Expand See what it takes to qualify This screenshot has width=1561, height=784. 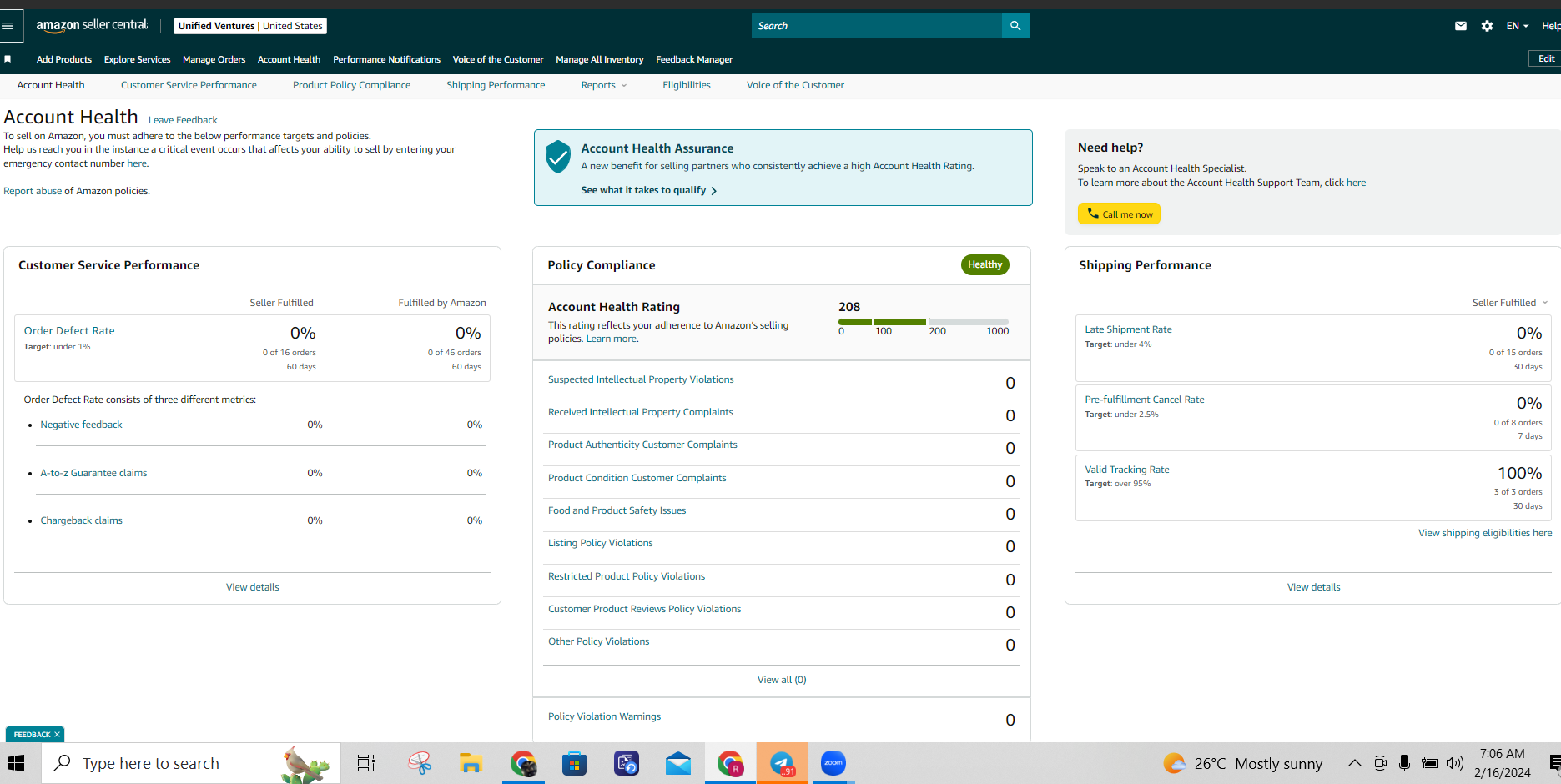point(649,190)
